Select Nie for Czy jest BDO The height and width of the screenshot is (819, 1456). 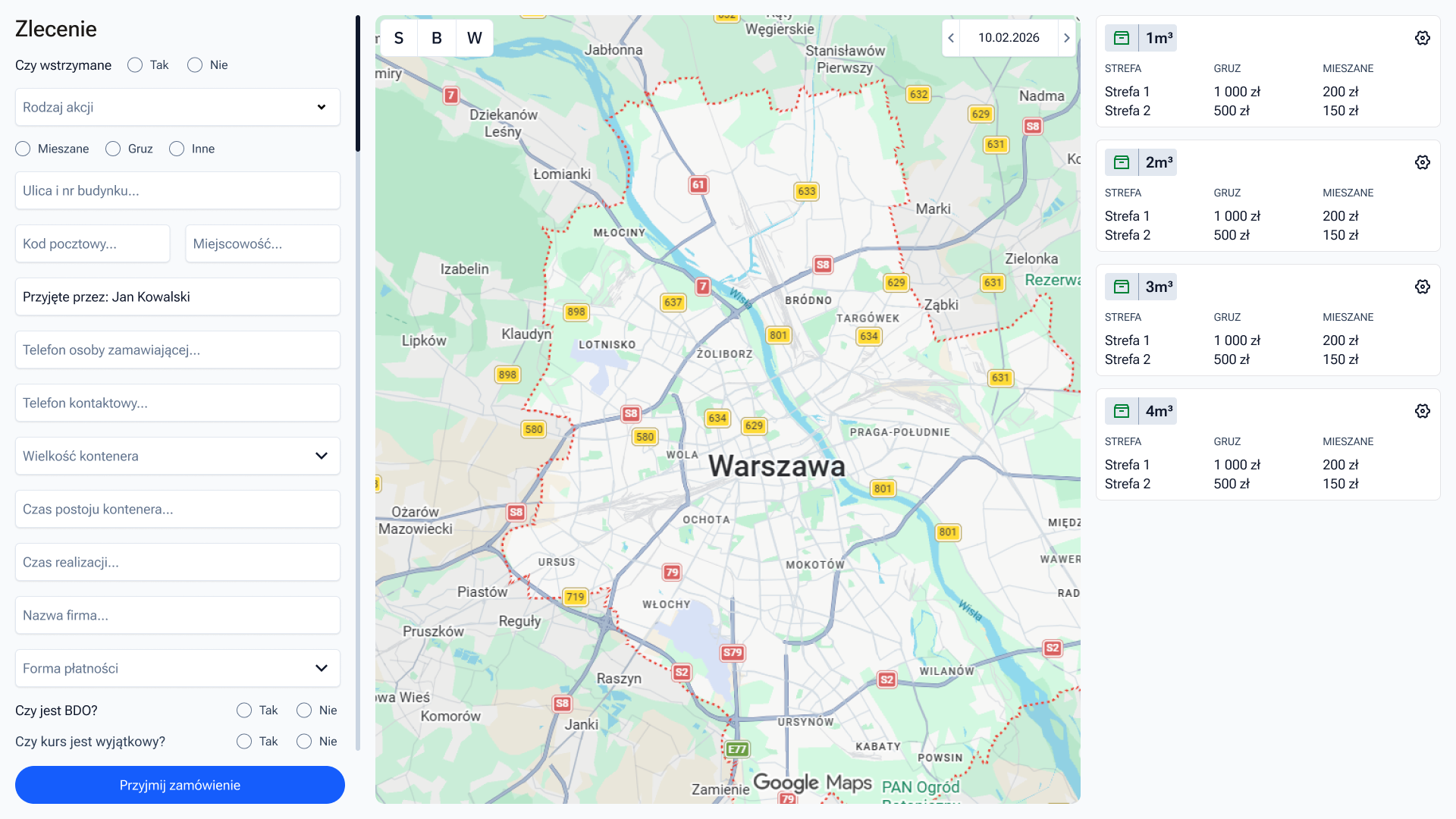304,711
